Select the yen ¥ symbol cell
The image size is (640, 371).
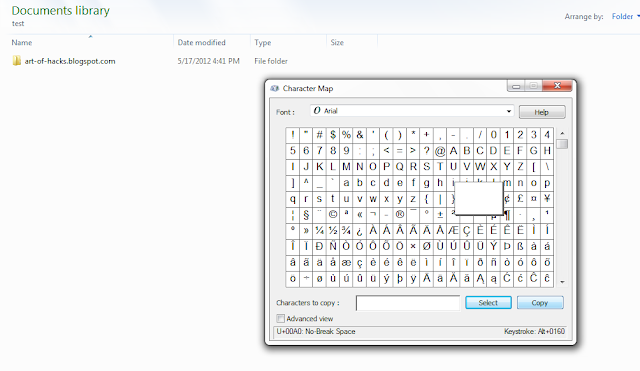[x=547, y=199]
